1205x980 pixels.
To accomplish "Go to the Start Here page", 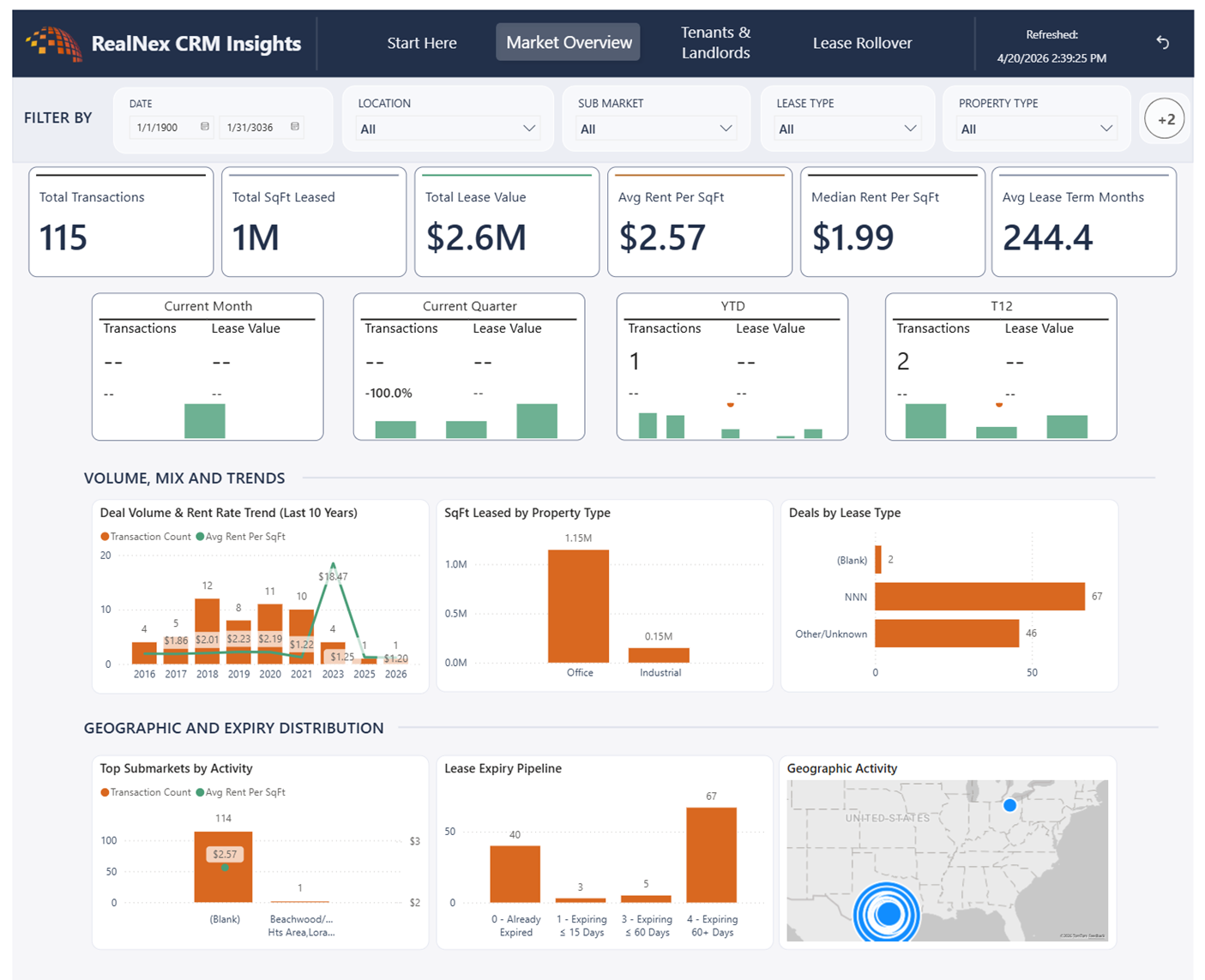I will (x=421, y=43).
